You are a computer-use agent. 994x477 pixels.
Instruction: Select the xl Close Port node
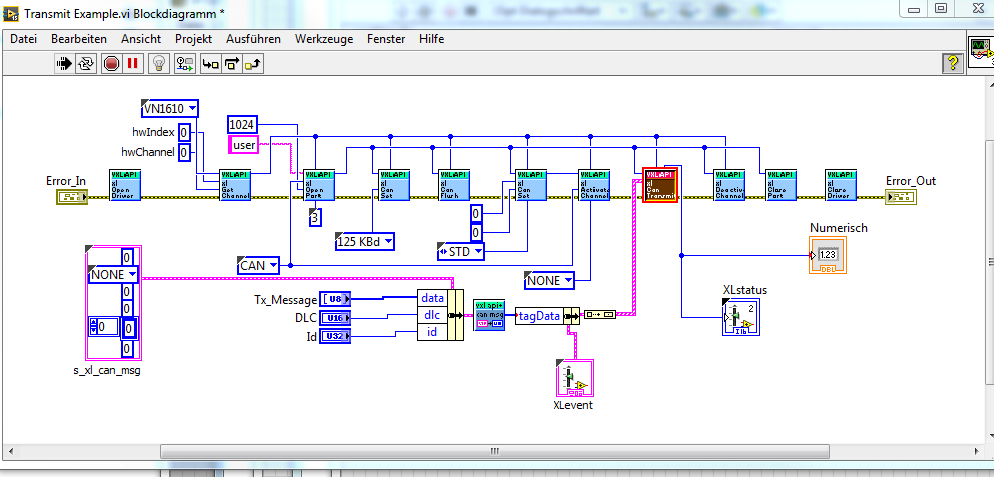tap(781, 185)
